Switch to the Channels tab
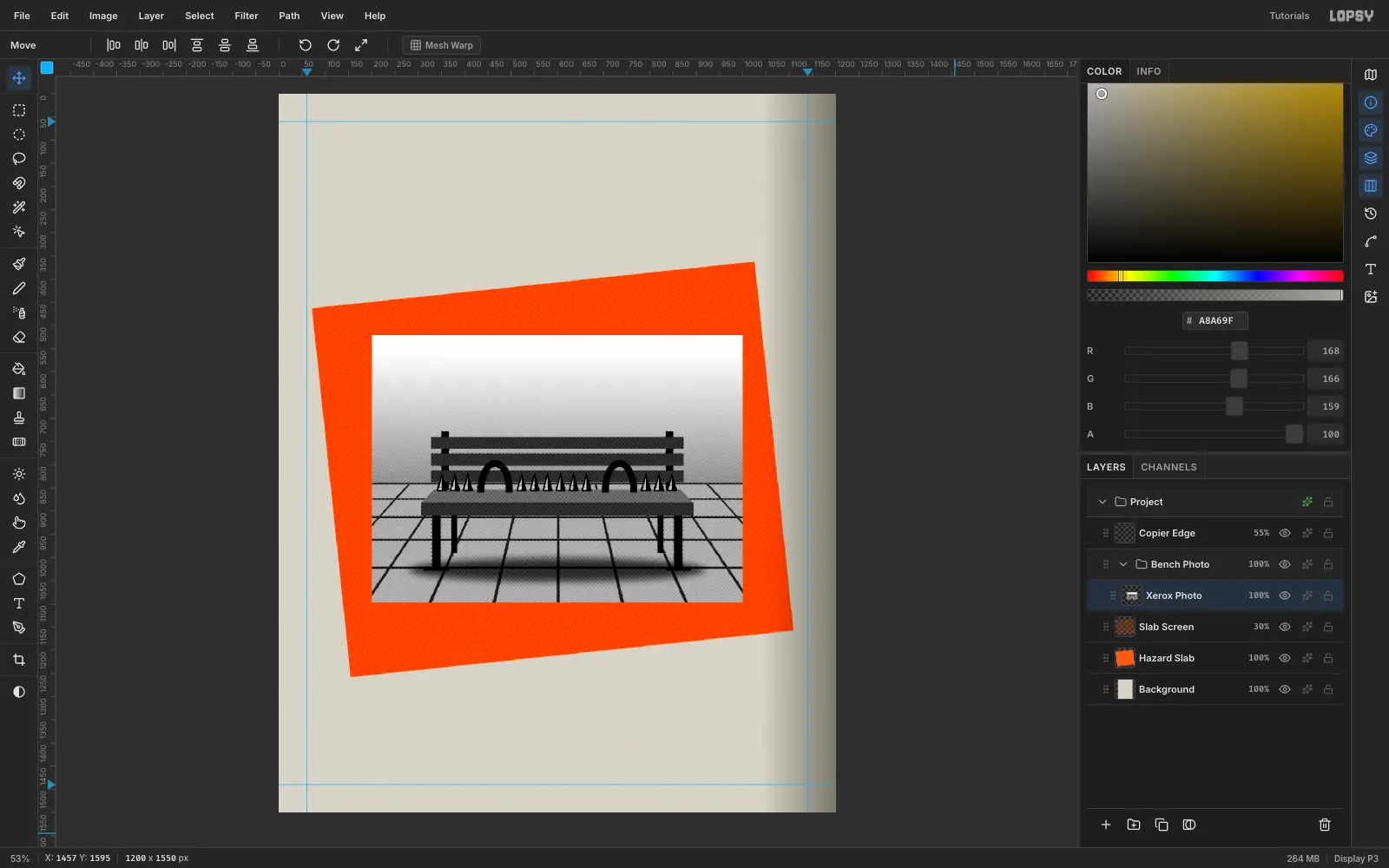This screenshot has width=1389, height=868. coord(1168,467)
